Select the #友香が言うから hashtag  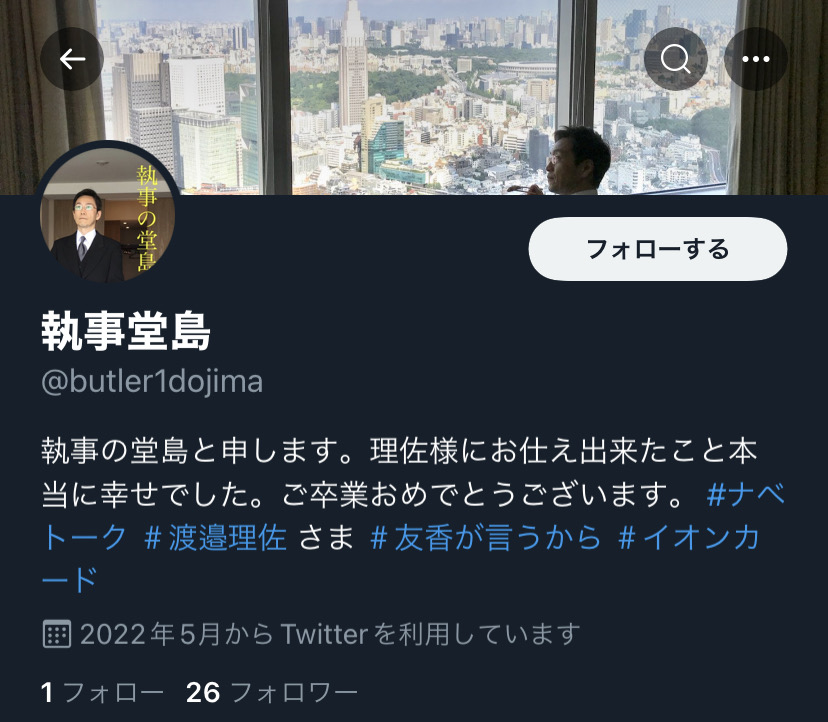pyautogui.click(x=486, y=538)
